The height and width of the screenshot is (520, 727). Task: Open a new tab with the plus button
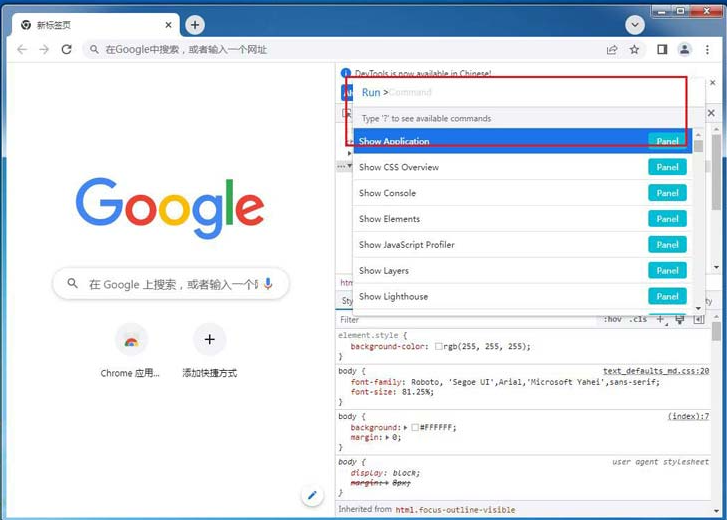point(195,25)
